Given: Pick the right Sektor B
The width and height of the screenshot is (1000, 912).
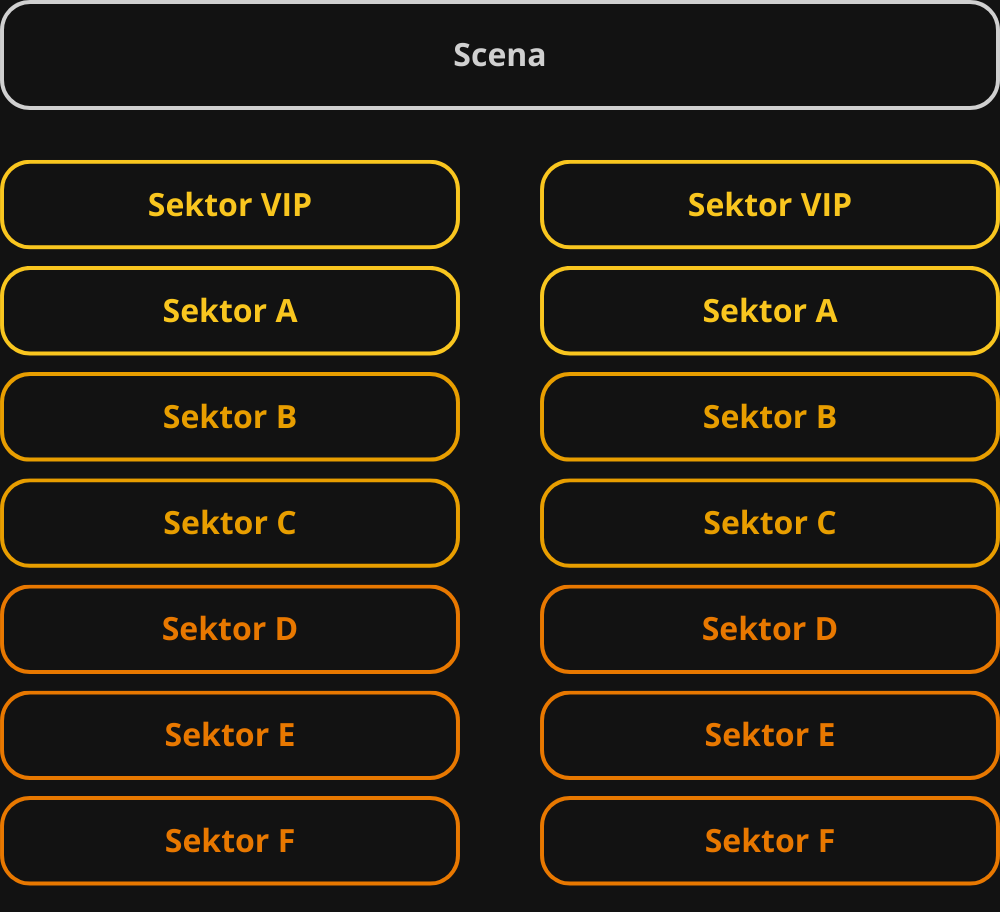Looking at the screenshot, I should [770, 416].
